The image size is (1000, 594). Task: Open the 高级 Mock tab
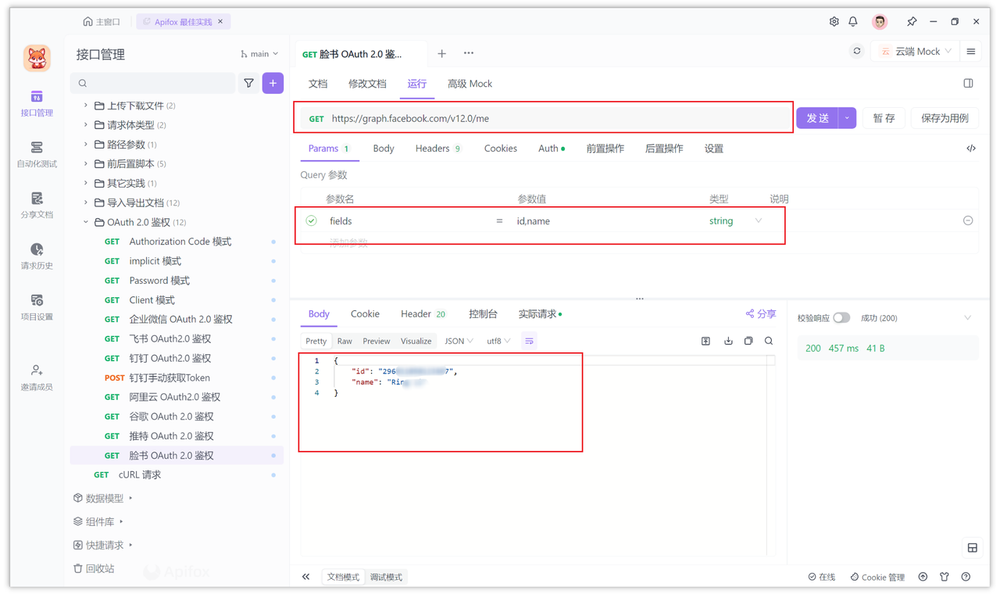click(x=468, y=84)
